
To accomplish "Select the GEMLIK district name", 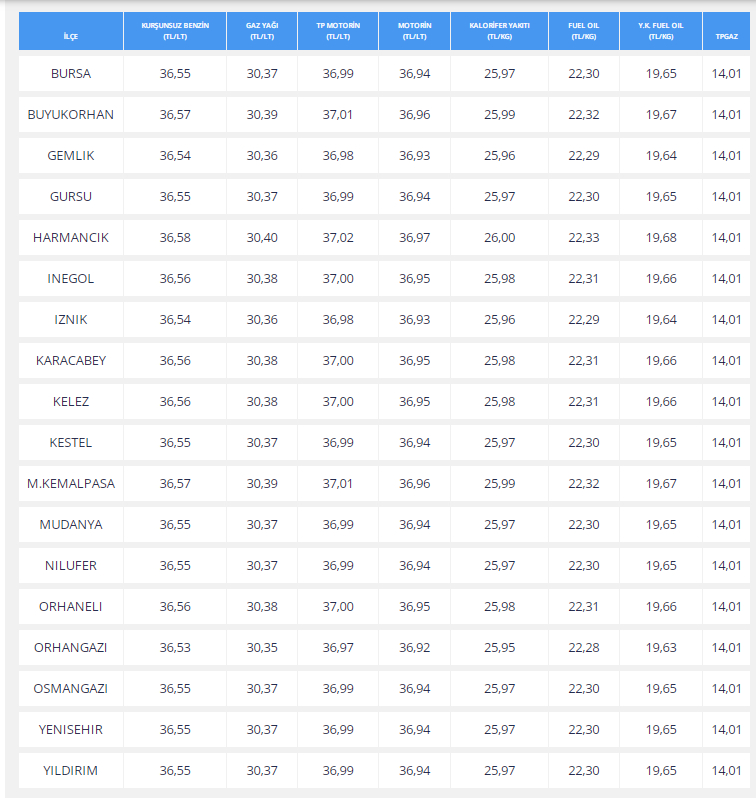I will pyautogui.click(x=70, y=156).
